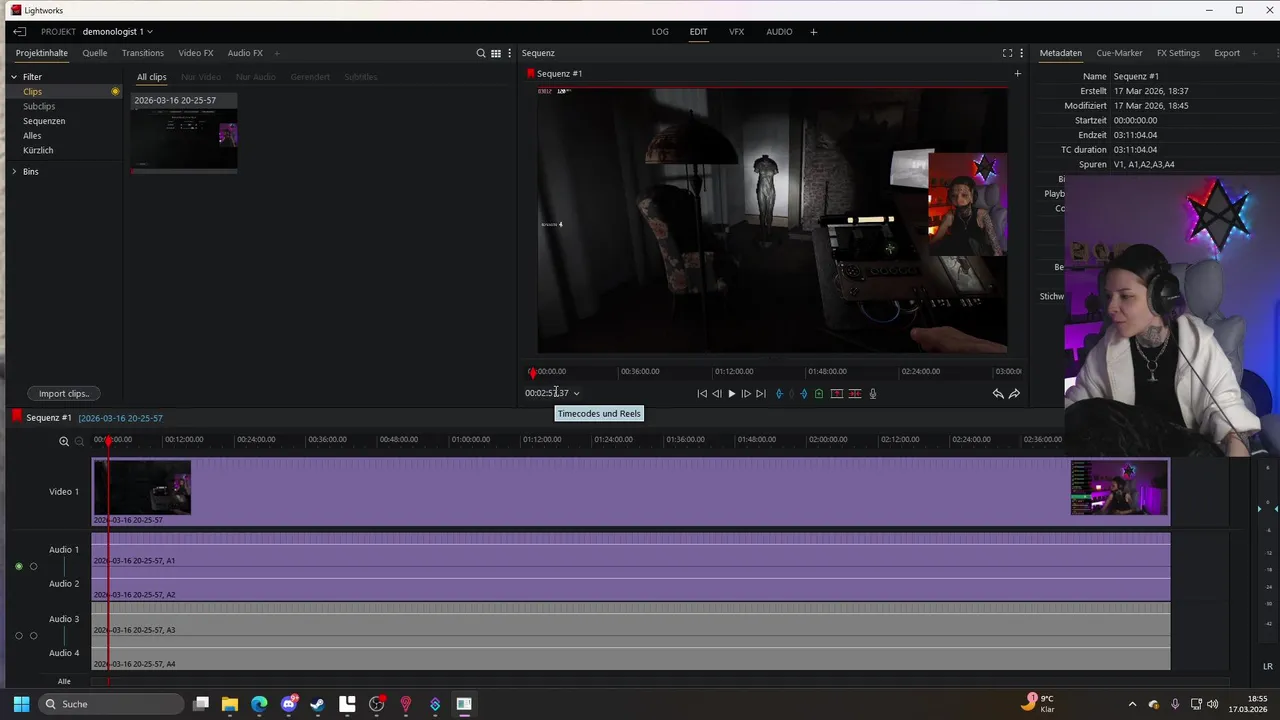This screenshot has height=720, width=1280.
Task: Play the sequence in the viewer
Action: point(731,394)
